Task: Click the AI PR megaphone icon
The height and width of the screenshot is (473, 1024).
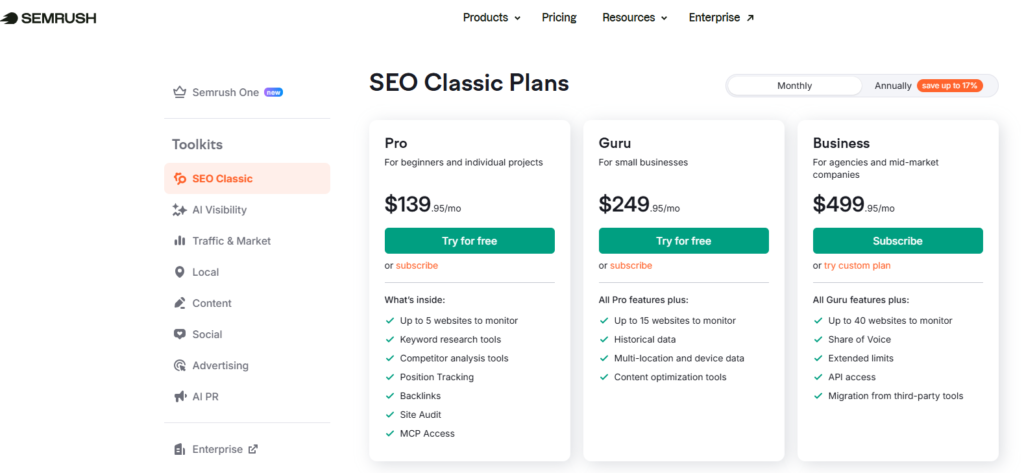Action: pyautogui.click(x=180, y=397)
